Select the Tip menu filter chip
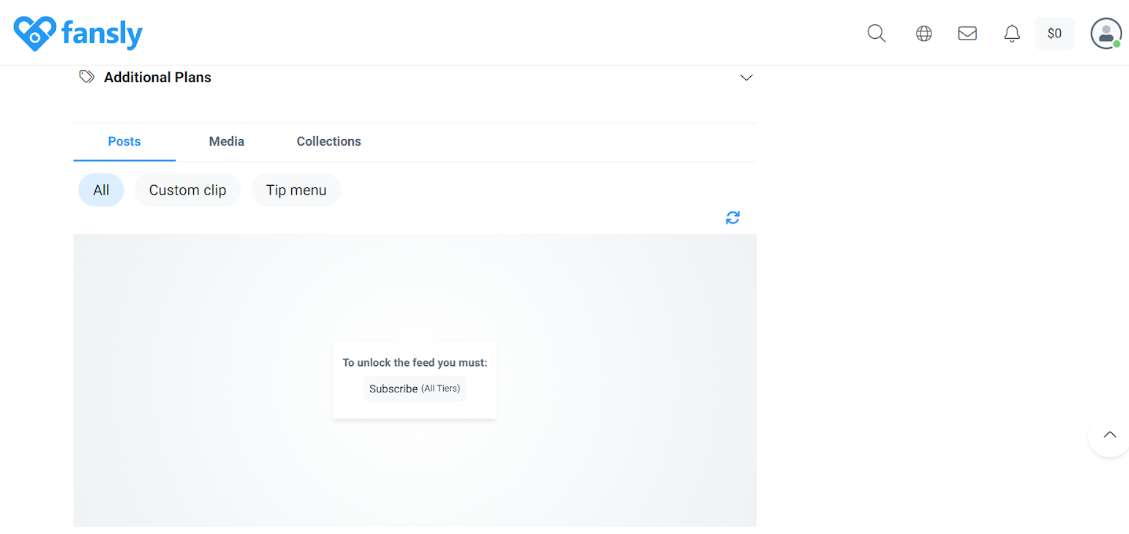Viewport: 1129px width, 534px height. 296,190
